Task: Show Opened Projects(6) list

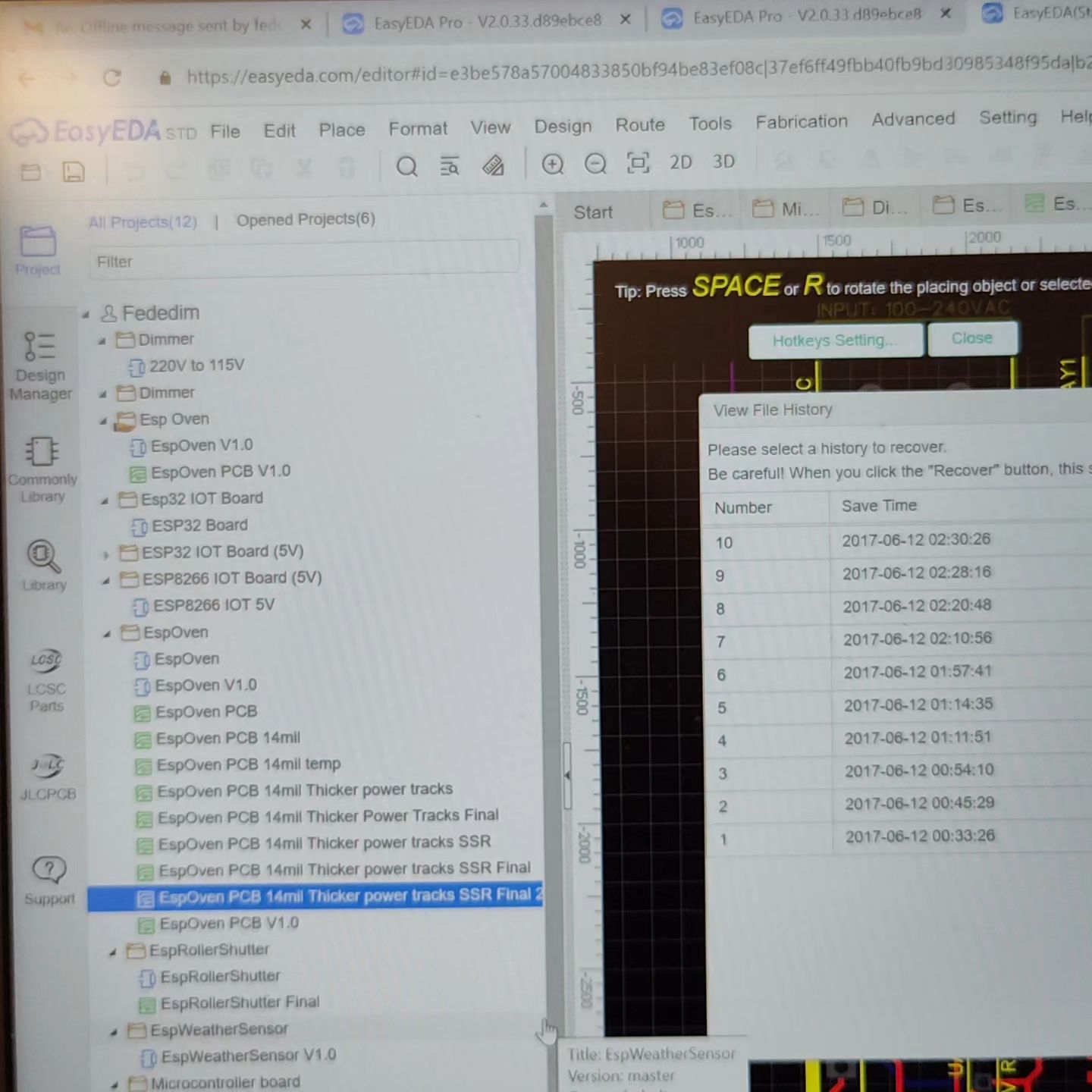Action: [x=306, y=219]
